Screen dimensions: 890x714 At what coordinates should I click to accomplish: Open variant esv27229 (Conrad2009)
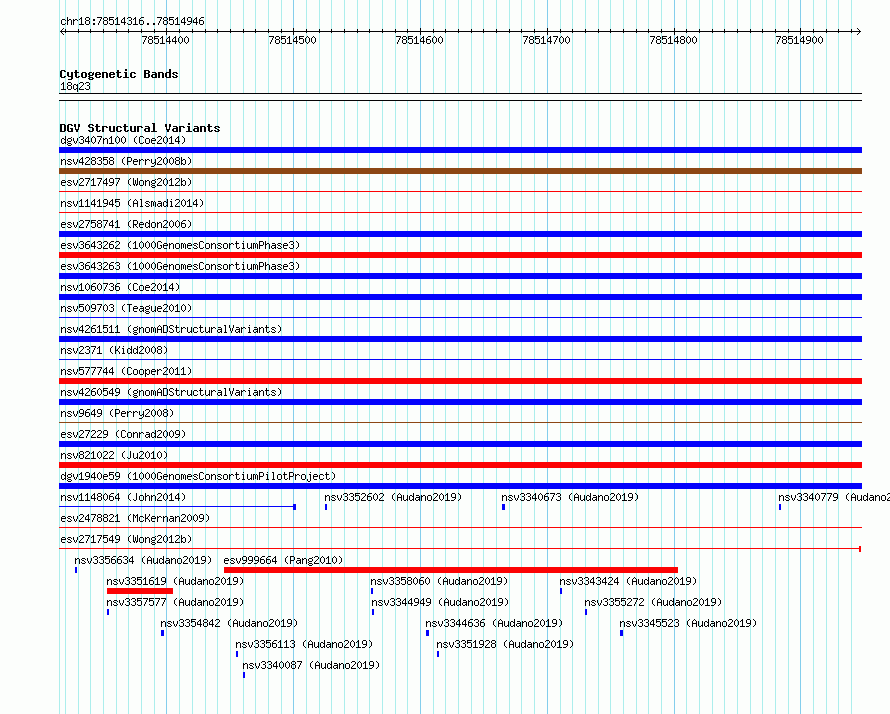[x=123, y=434]
